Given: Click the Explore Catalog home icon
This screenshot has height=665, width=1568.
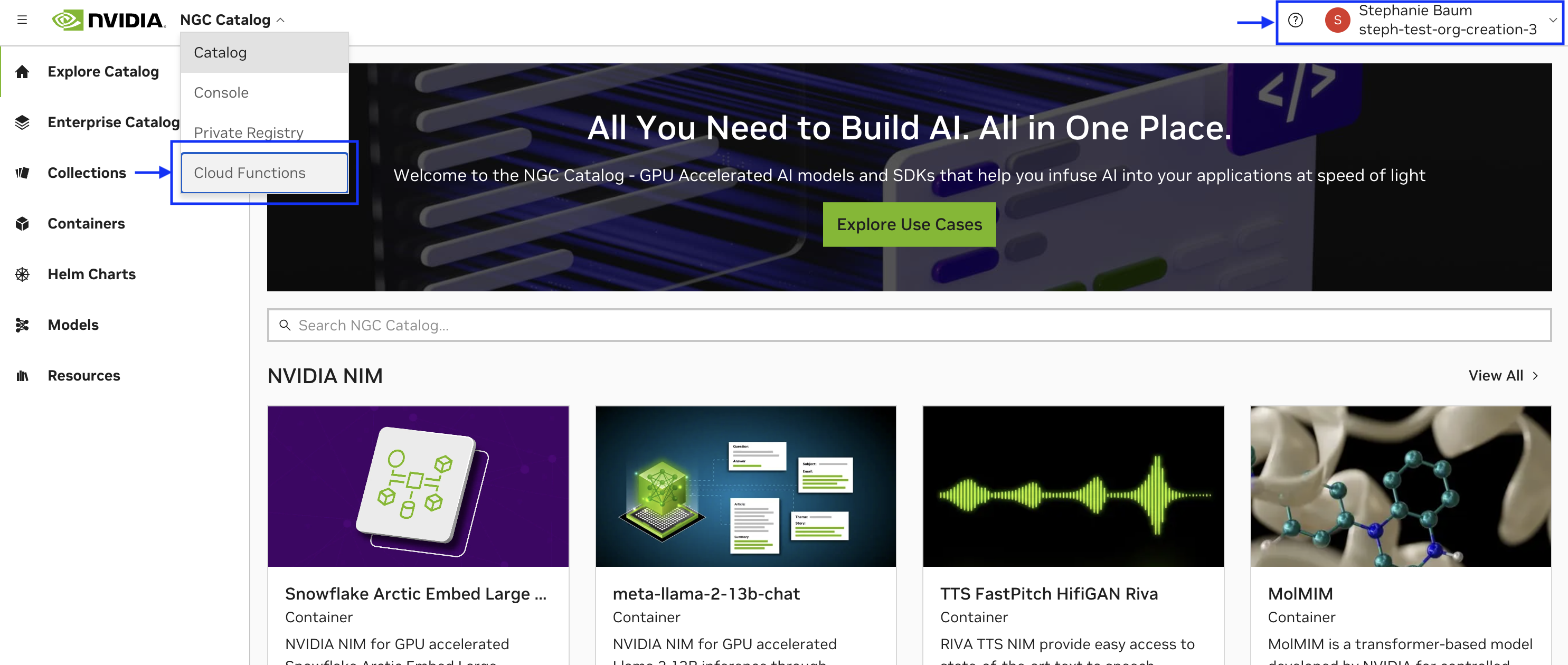Looking at the screenshot, I should (x=23, y=72).
